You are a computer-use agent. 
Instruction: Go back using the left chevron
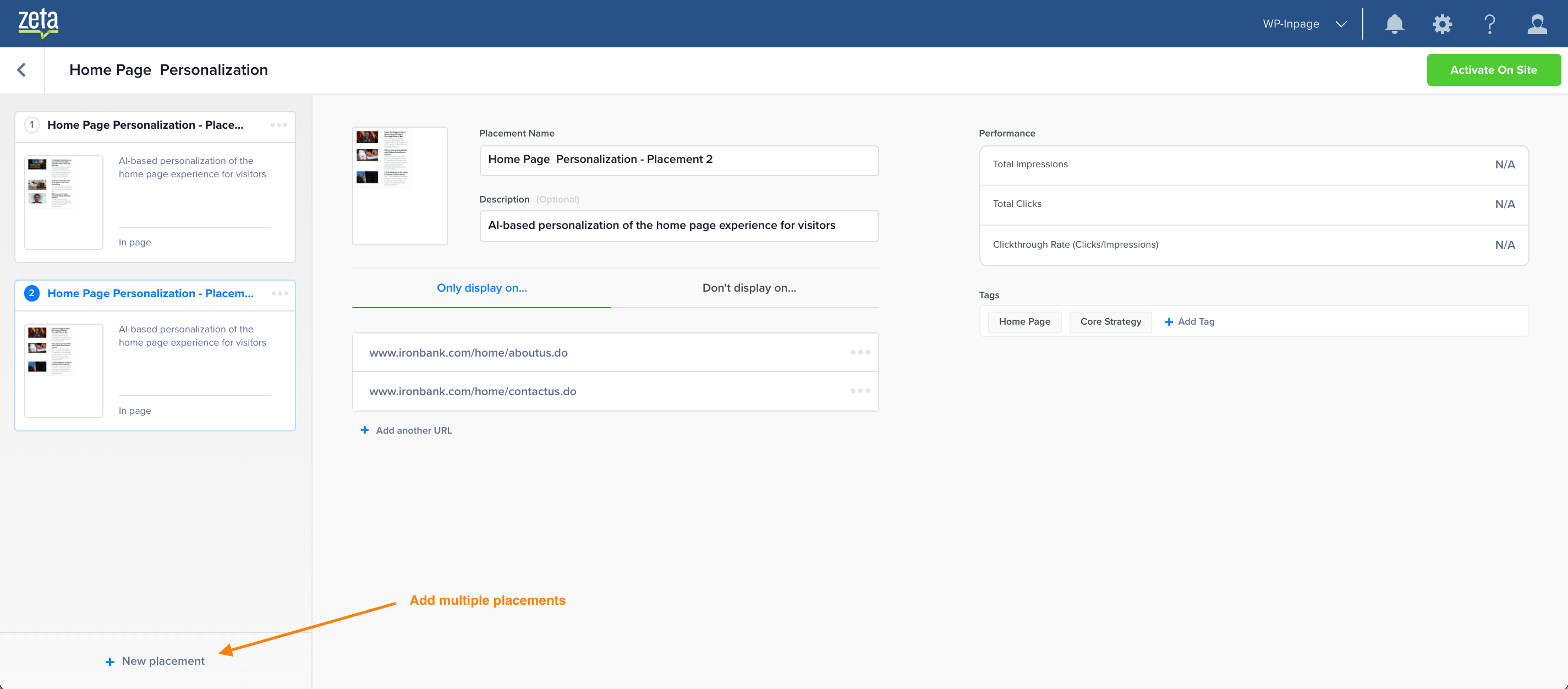pos(22,70)
